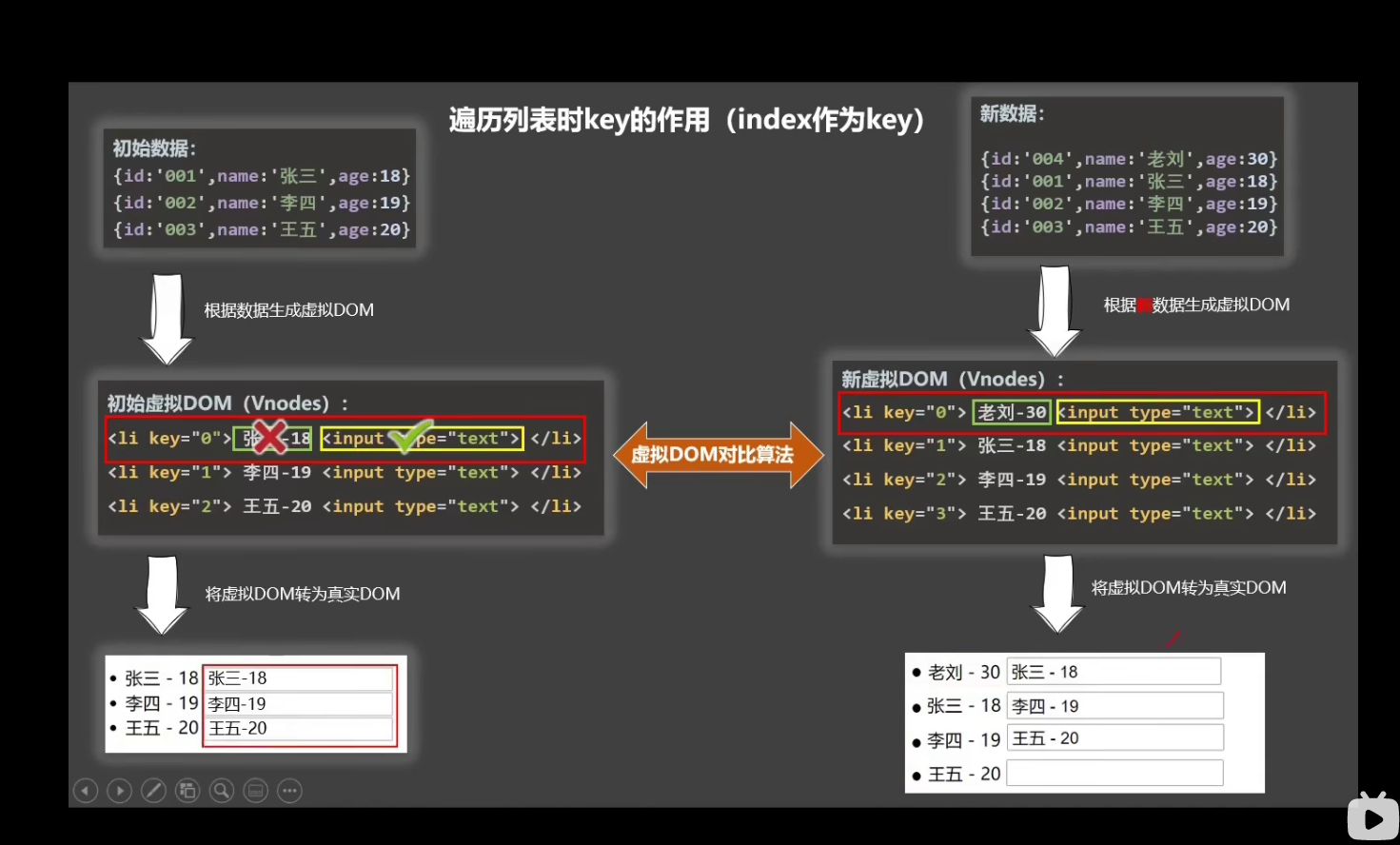Click id:'003' 王五 line under 新数据
Image resolution: width=1400 pixels, height=845 pixels.
[x=1129, y=226]
